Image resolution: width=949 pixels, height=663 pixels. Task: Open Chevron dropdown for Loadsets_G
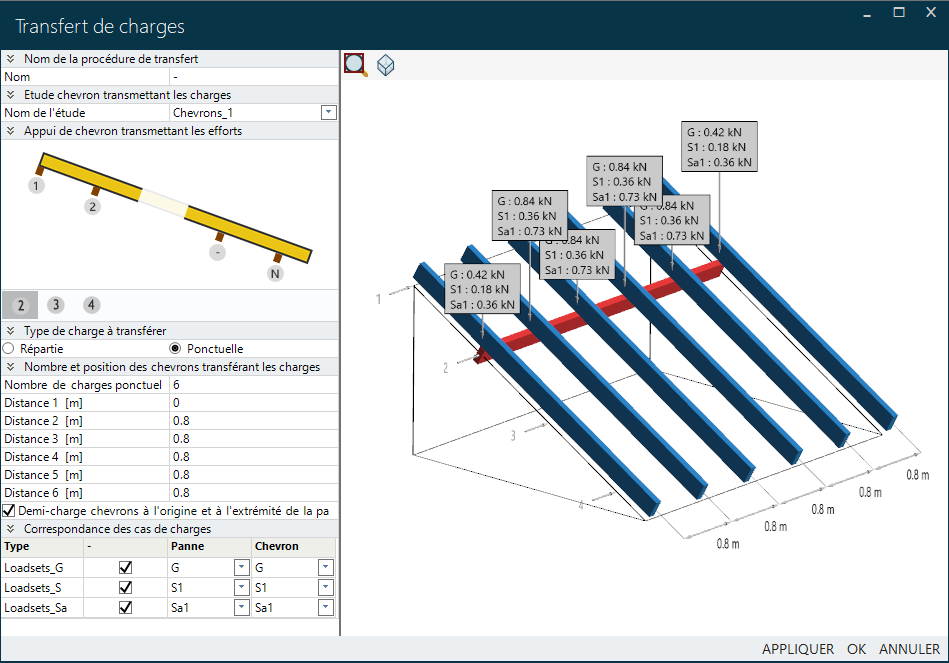point(326,567)
